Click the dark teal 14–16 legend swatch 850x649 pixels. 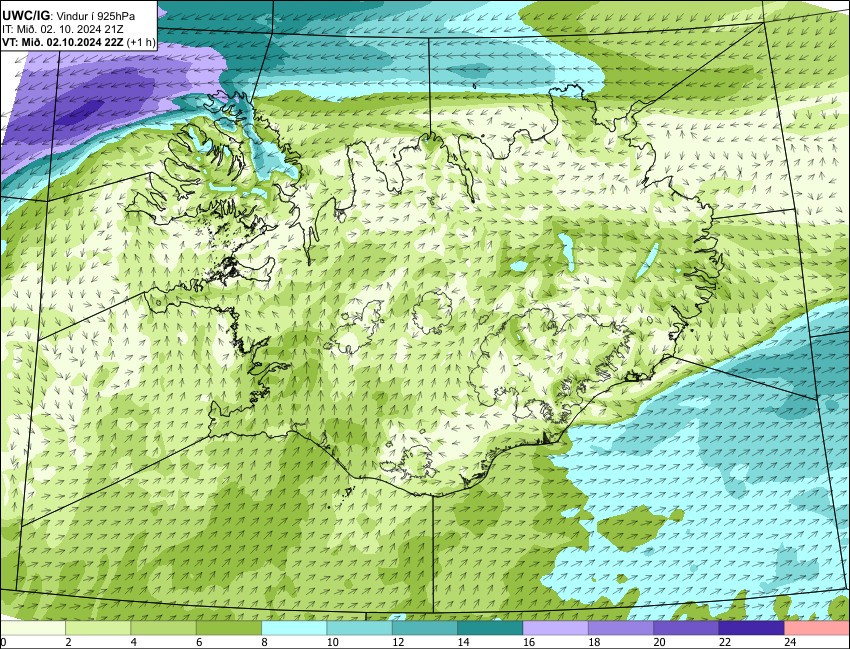(x=490, y=628)
